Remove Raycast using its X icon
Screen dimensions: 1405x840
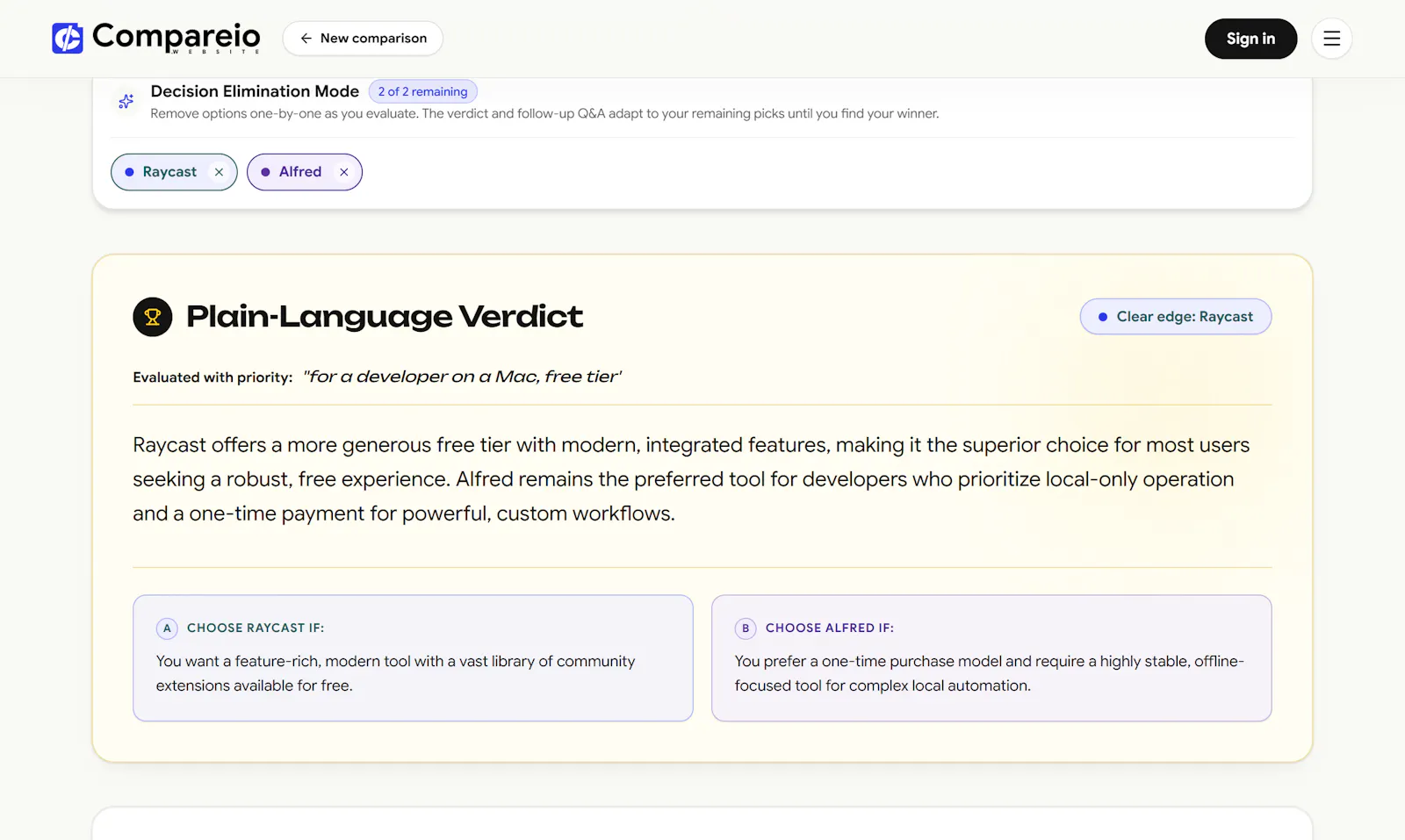pos(219,172)
